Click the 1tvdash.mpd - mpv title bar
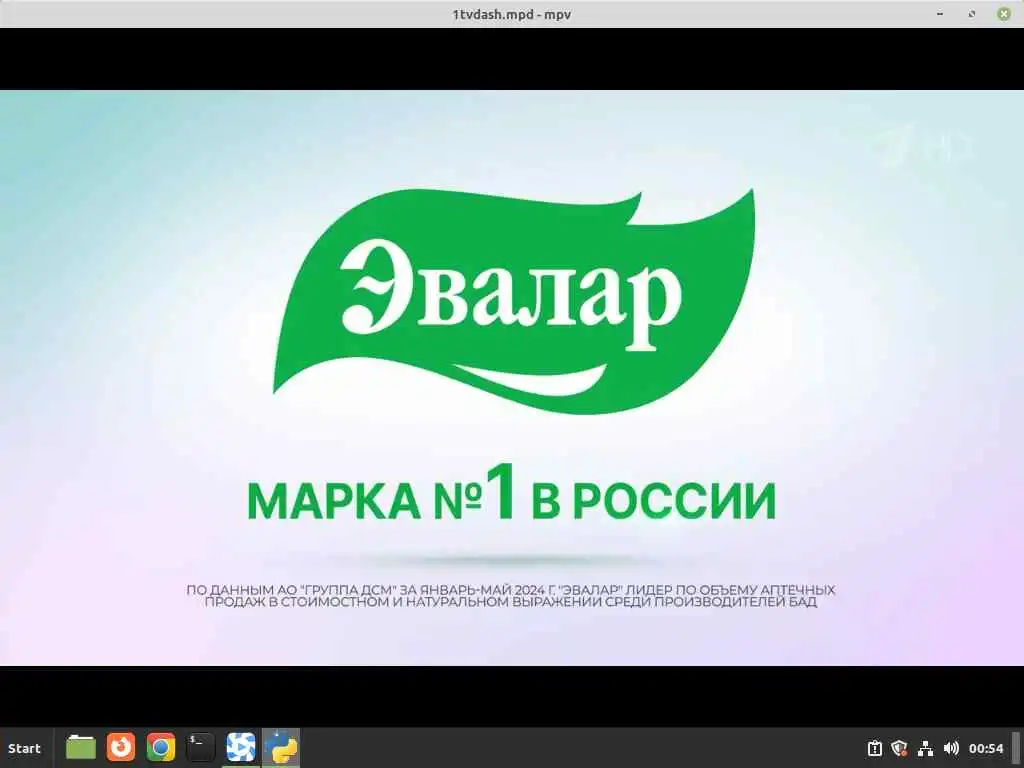 point(512,14)
